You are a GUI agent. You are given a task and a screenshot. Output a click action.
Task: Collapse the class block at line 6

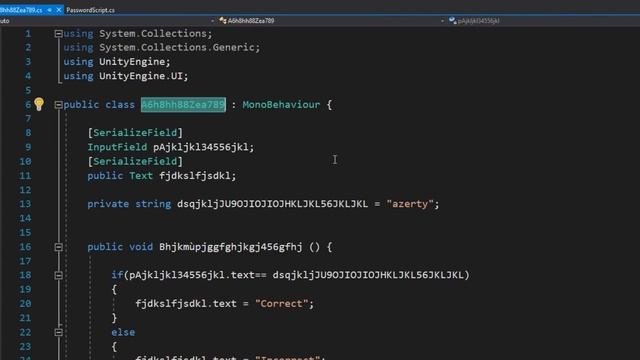click(58, 105)
